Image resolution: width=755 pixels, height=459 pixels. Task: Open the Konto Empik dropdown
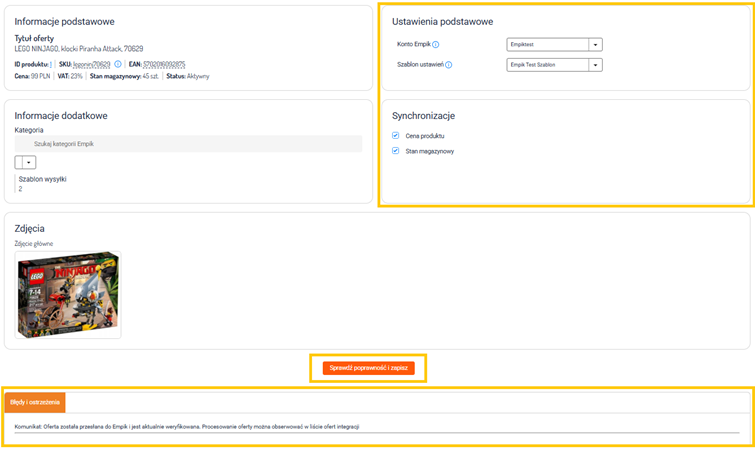[x=595, y=44]
